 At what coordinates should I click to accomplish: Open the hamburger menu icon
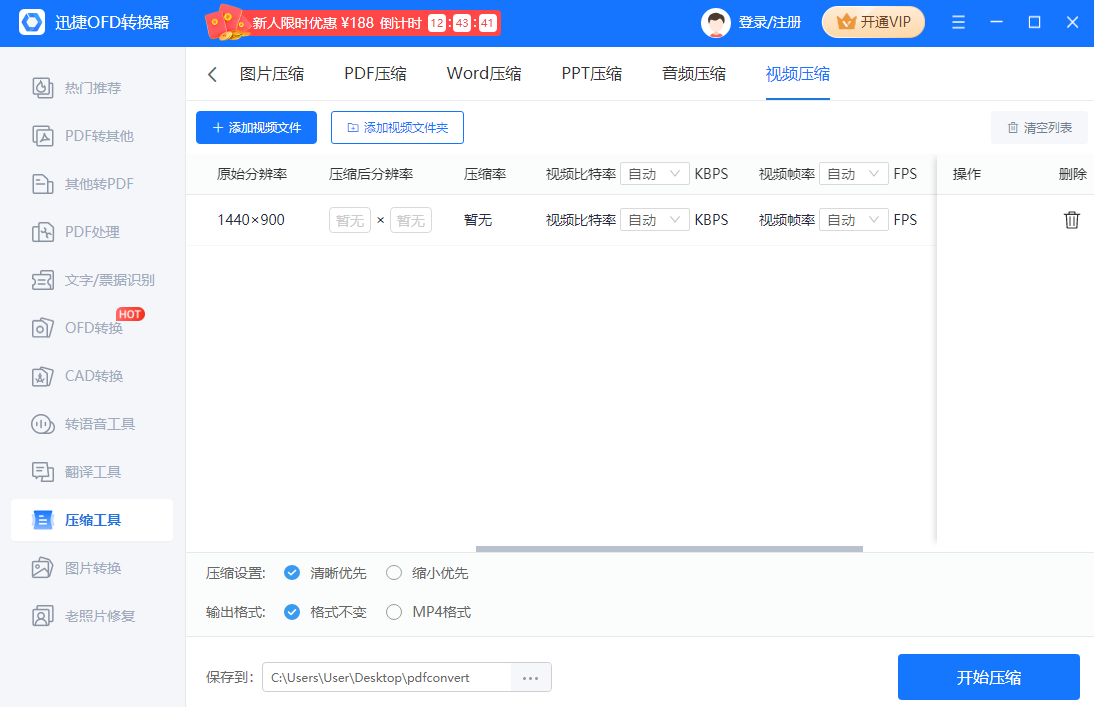tap(959, 22)
